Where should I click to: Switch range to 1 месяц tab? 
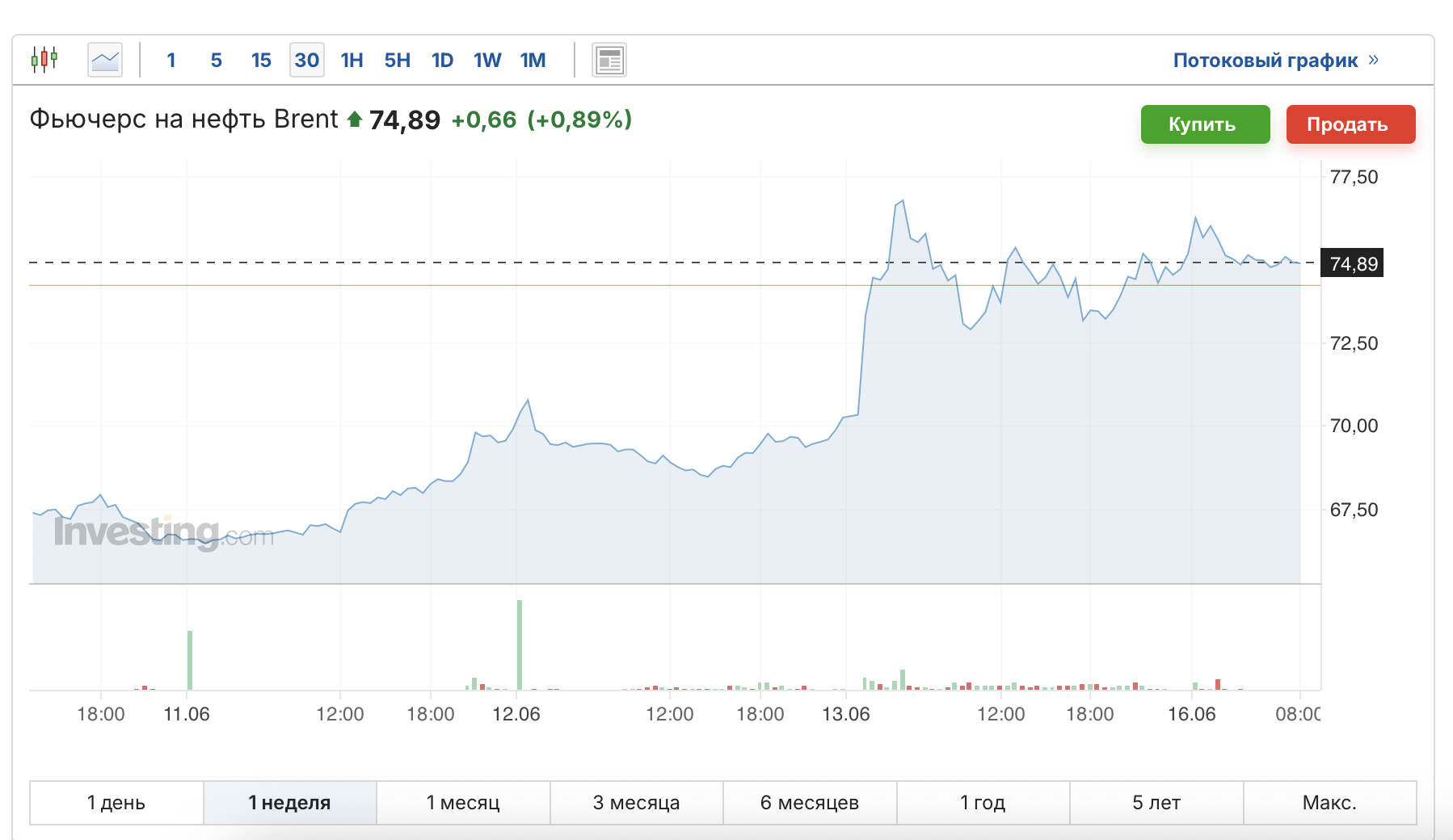tap(463, 803)
